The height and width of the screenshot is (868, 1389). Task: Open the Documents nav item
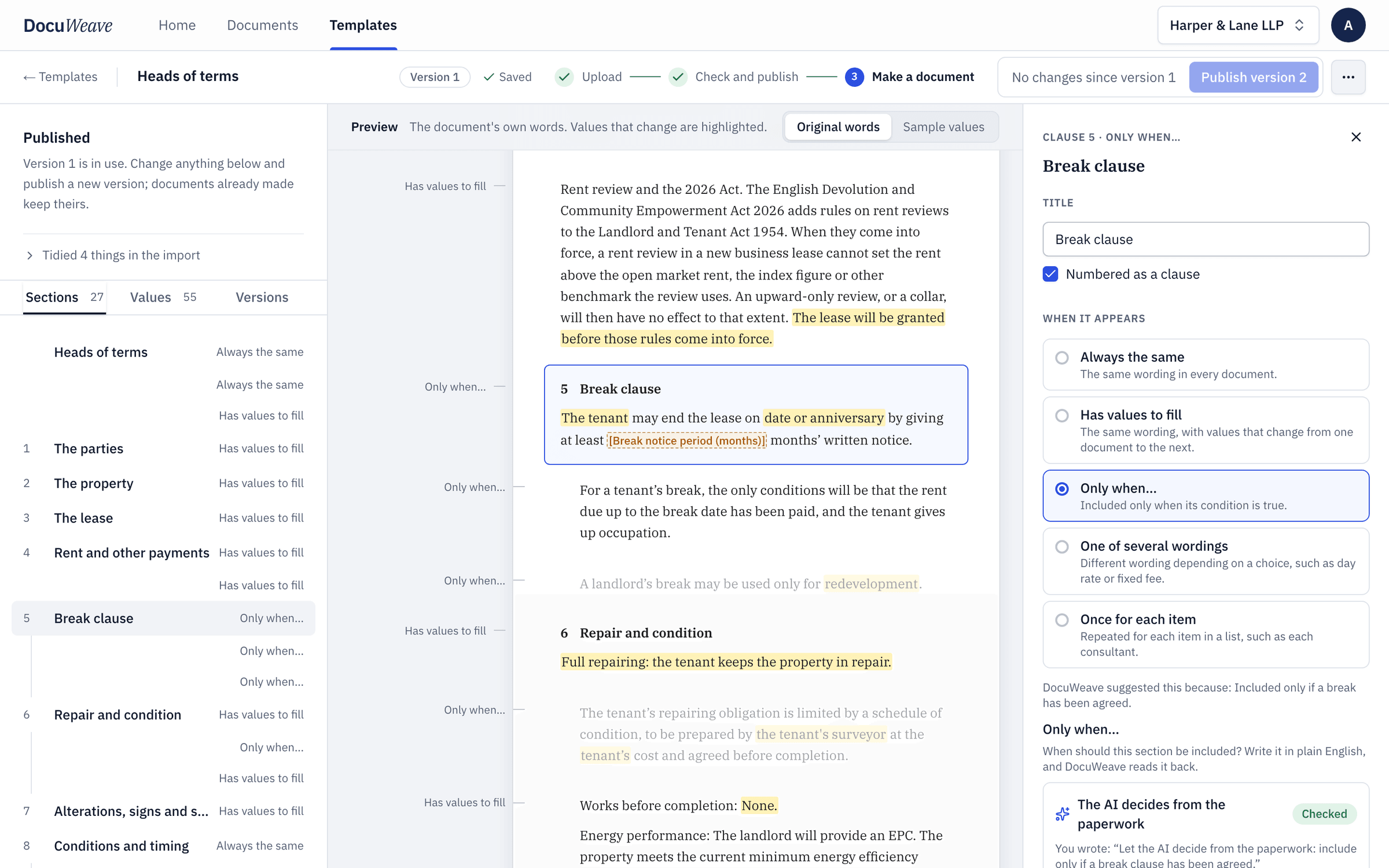pyautogui.click(x=262, y=25)
